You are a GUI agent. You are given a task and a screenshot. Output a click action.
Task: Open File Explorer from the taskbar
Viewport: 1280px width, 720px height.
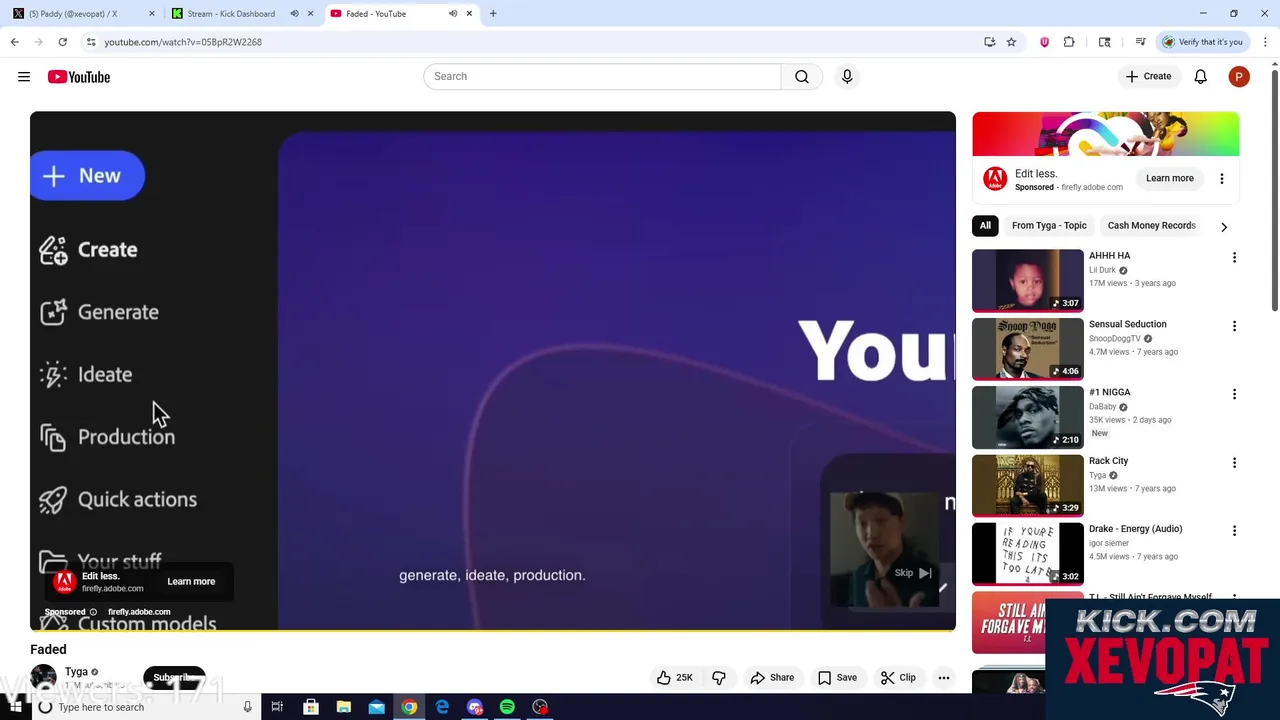[344, 707]
